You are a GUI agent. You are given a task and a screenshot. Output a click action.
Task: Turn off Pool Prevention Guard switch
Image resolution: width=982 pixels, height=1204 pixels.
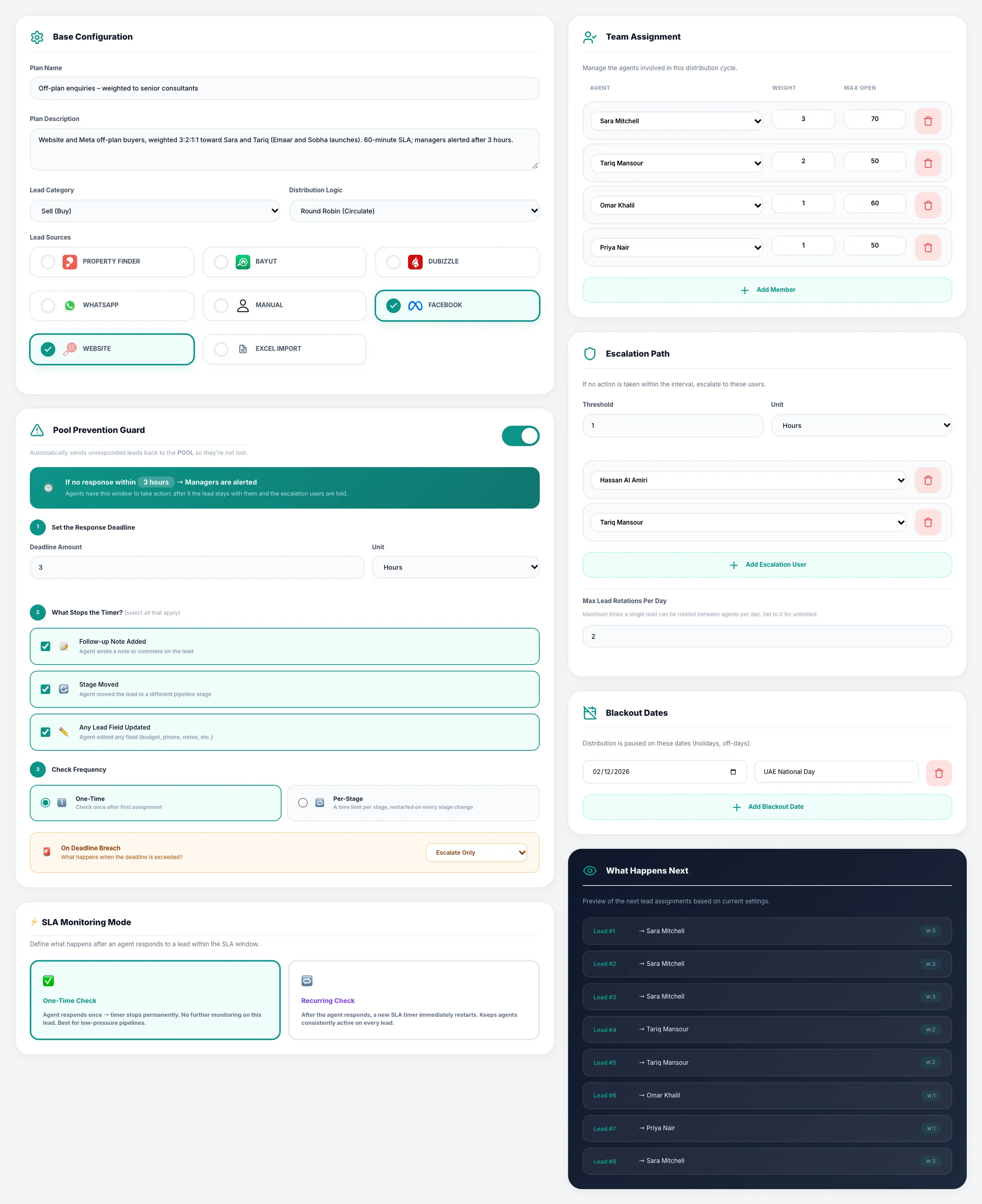tap(520, 436)
